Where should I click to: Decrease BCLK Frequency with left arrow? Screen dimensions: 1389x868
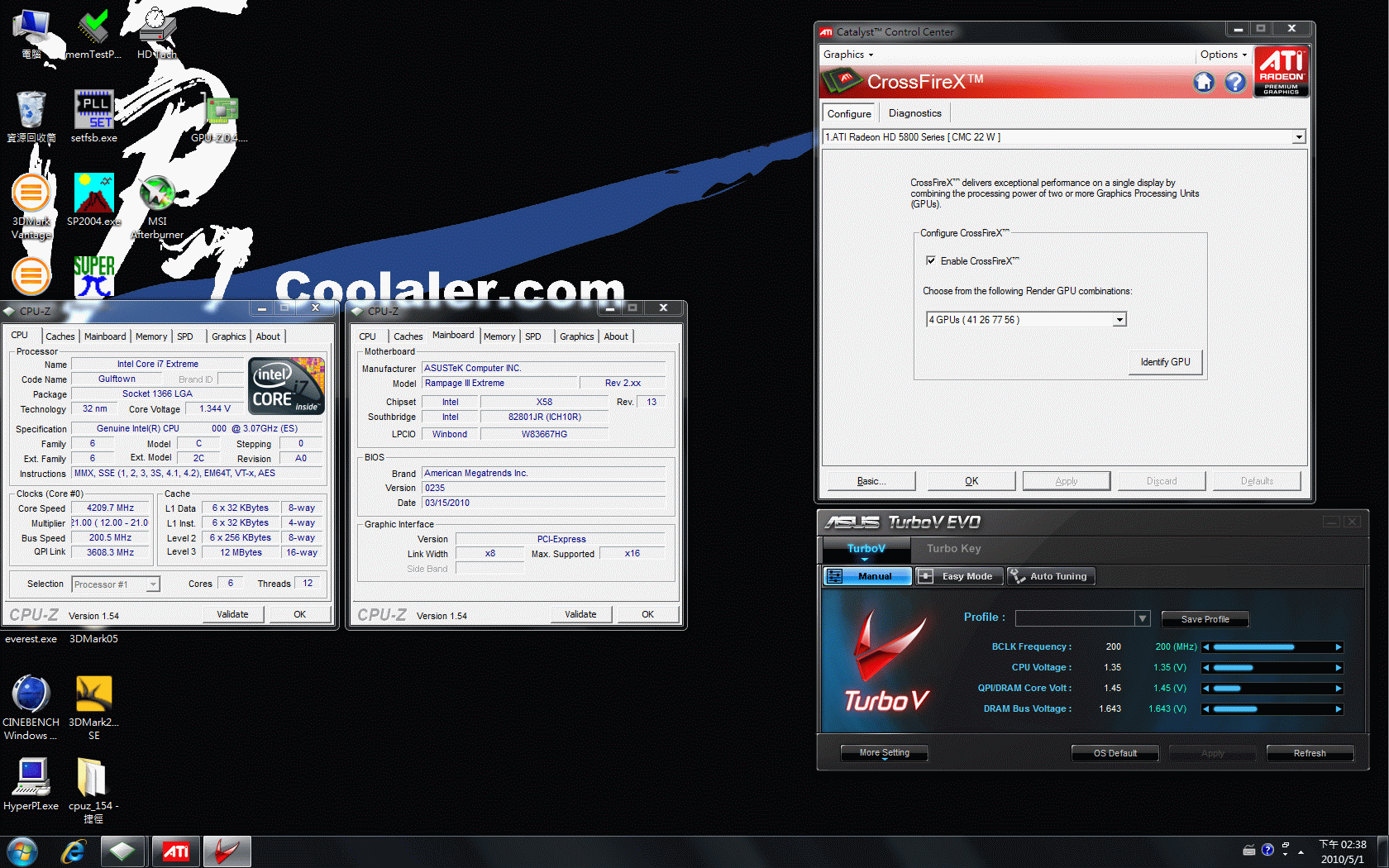[x=1206, y=647]
